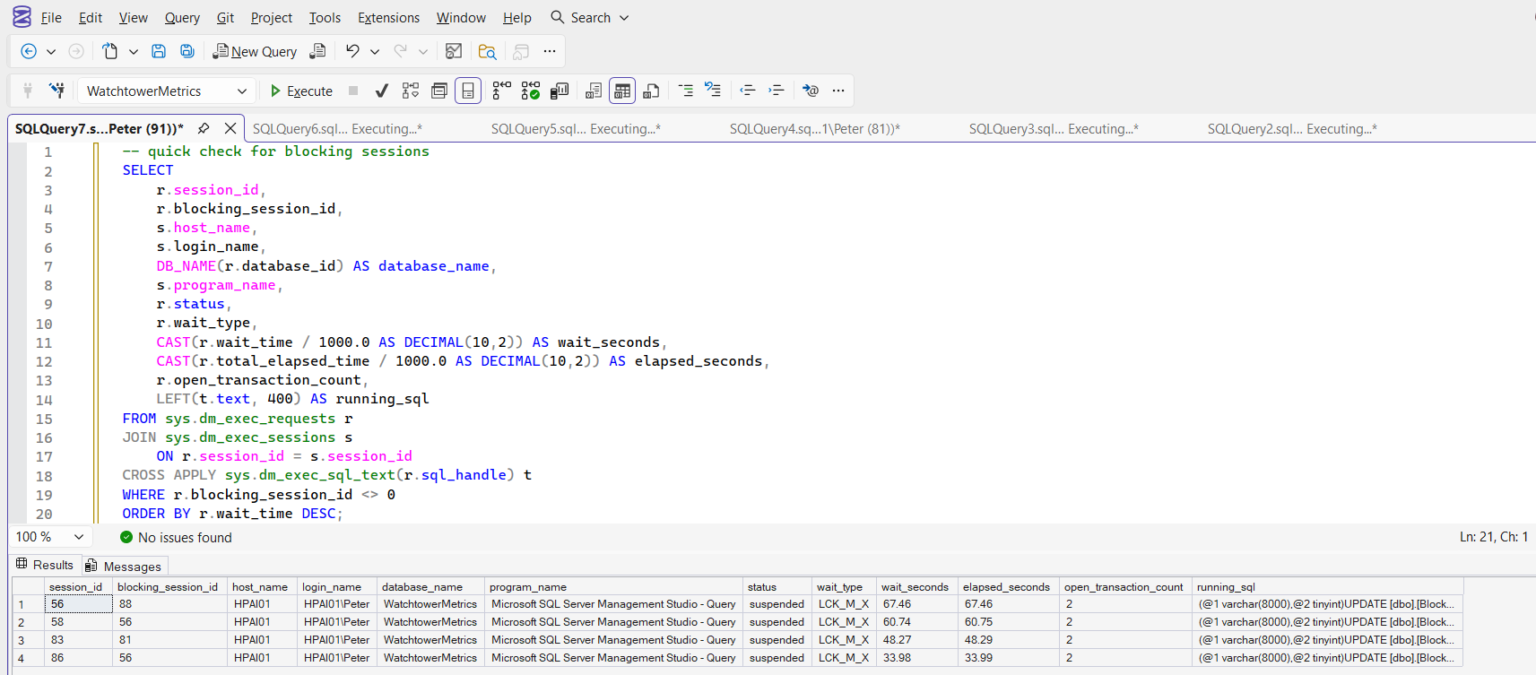
Task: Switch to the SQLQuery3.sql tab
Action: 1053,129
